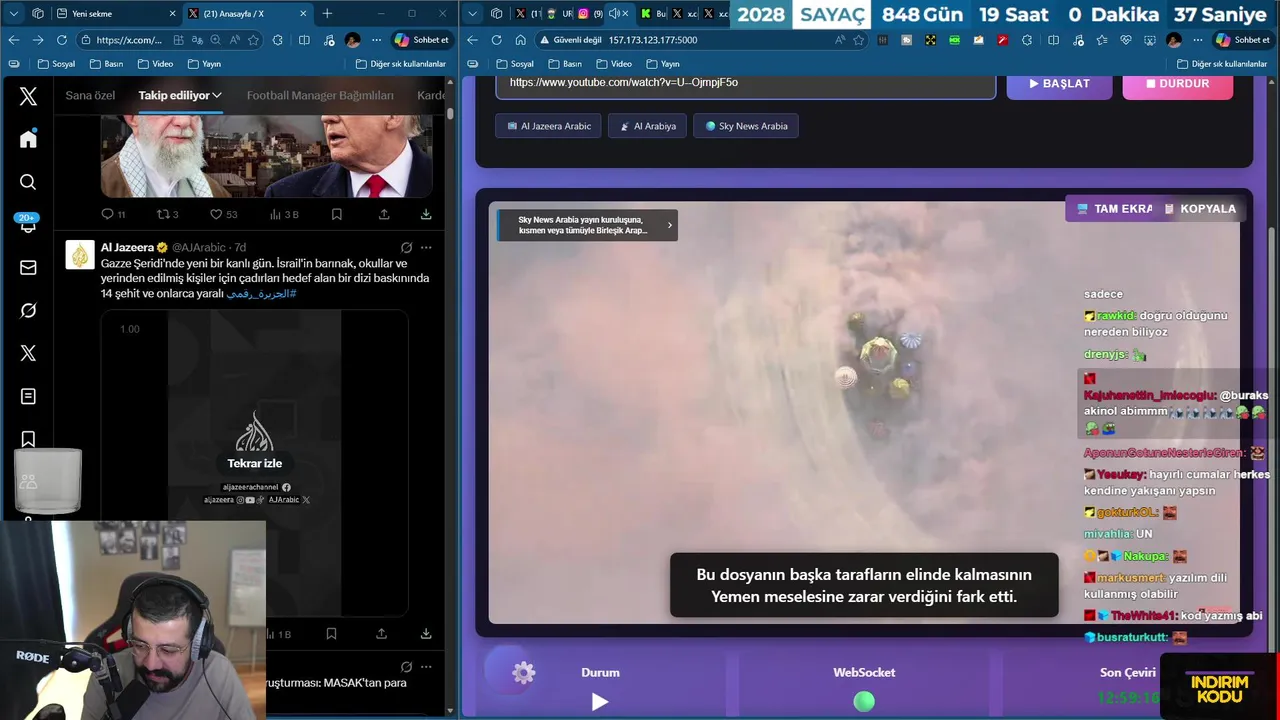This screenshot has width=1280, height=720.
Task: Open the gear settings button near Durum
Action: tap(523, 673)
